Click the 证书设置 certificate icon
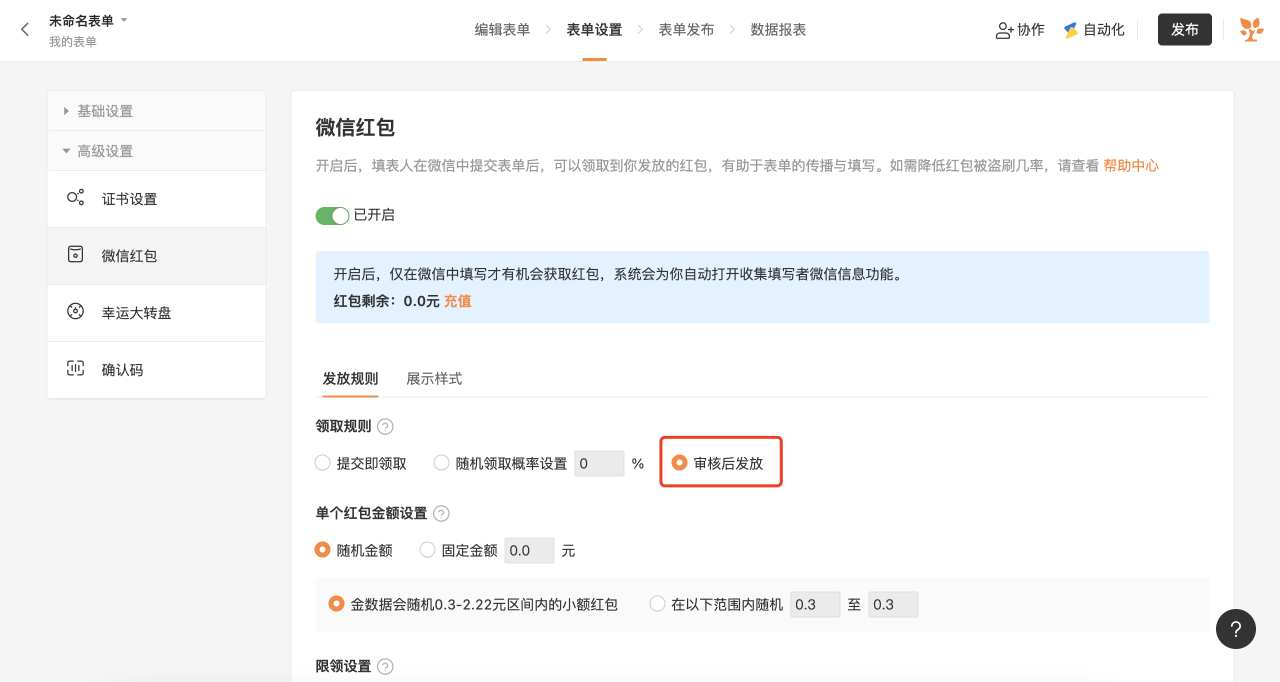 pos(75,198)
